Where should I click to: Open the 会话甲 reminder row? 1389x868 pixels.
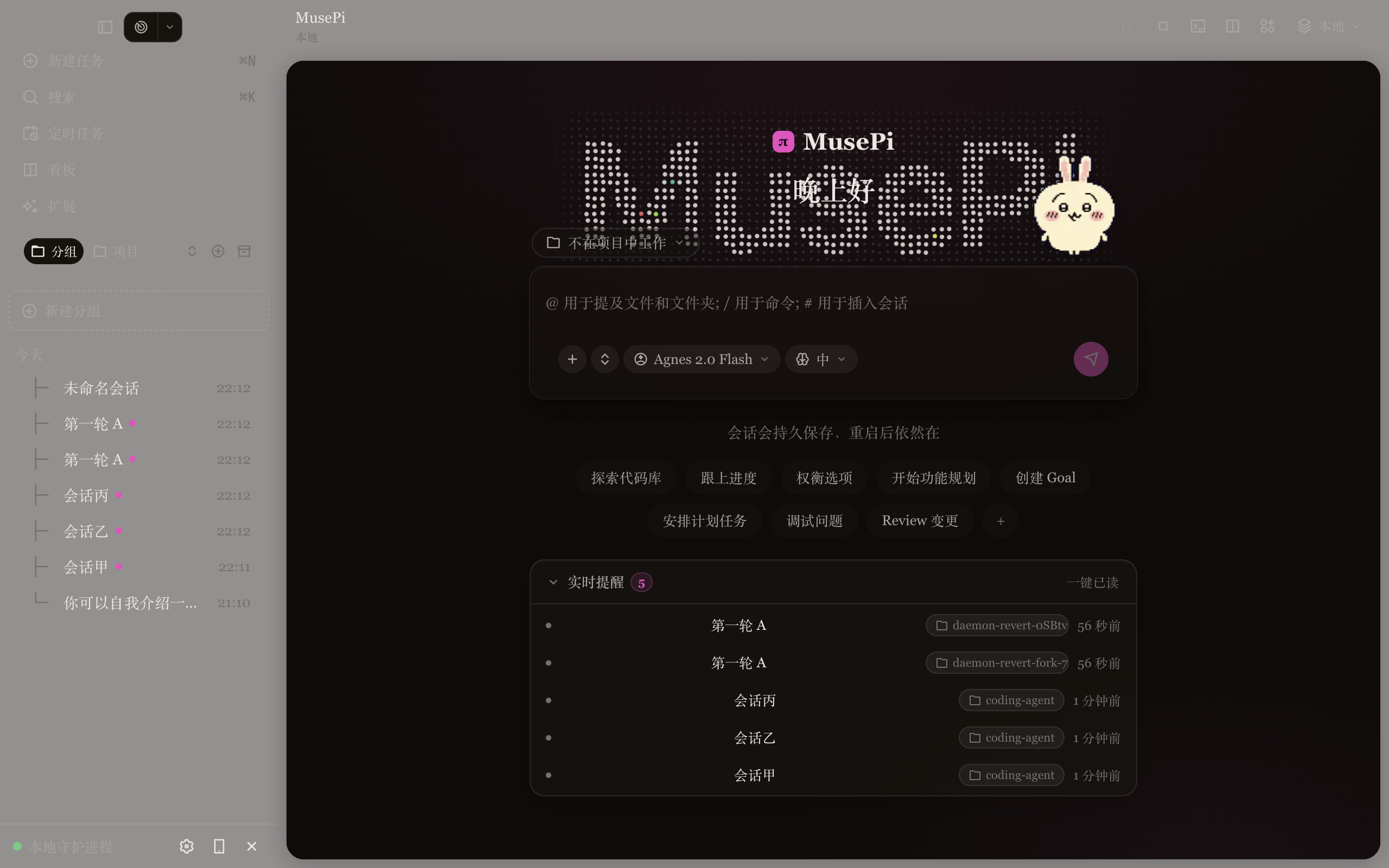pos(833,775)
